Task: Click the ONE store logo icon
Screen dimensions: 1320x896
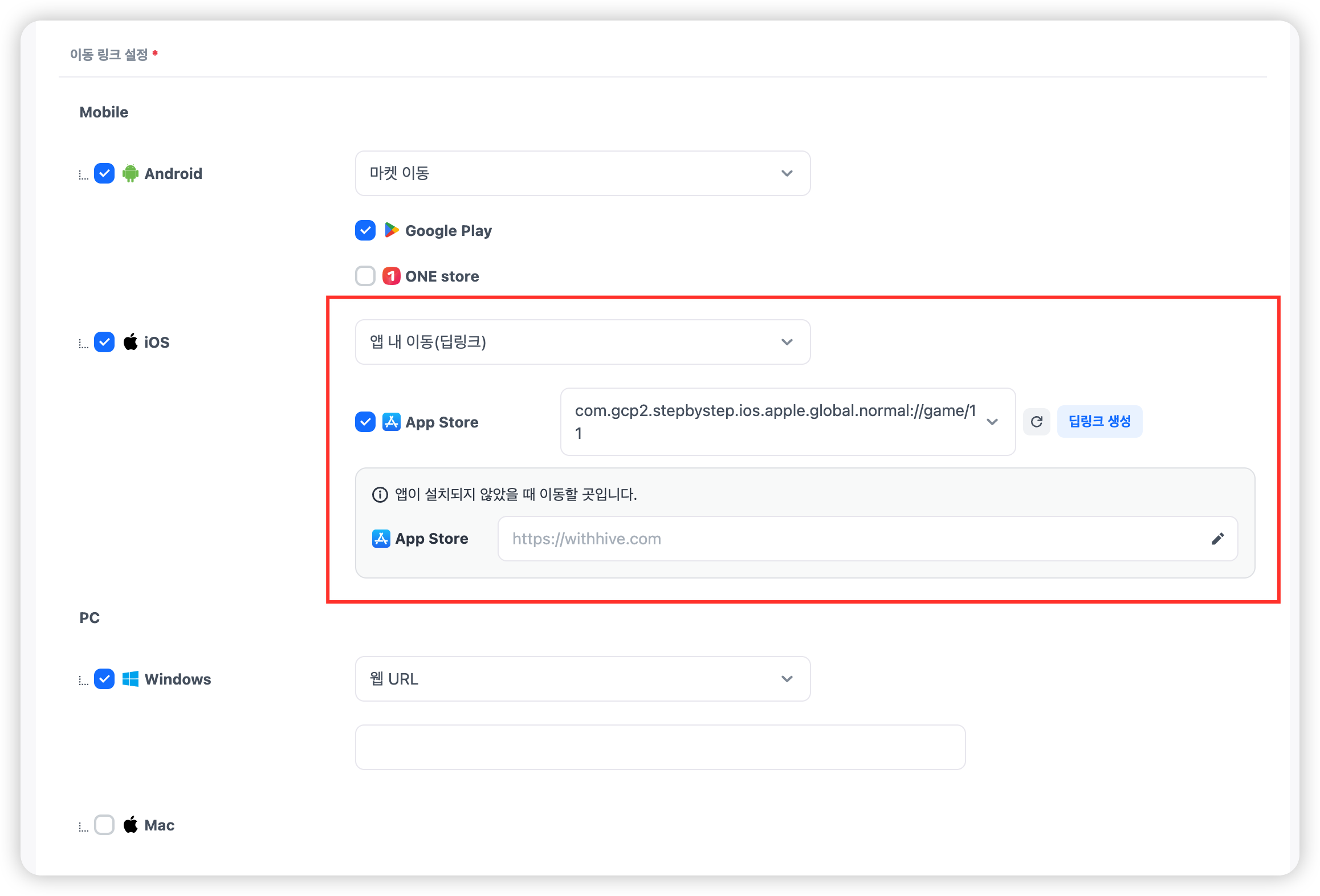Action: [x=391, y=276]
